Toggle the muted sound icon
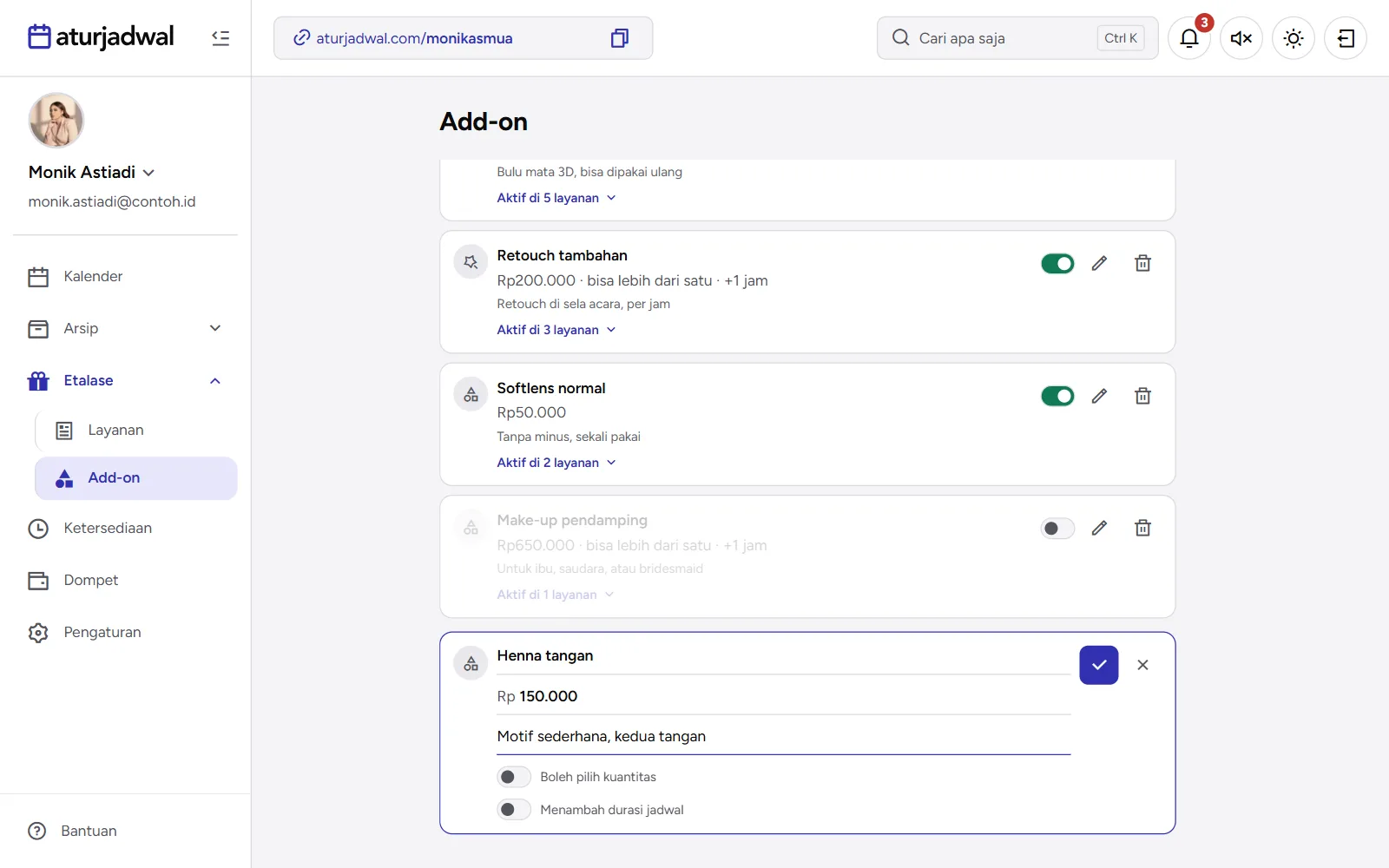 [x=1241, y=38]
